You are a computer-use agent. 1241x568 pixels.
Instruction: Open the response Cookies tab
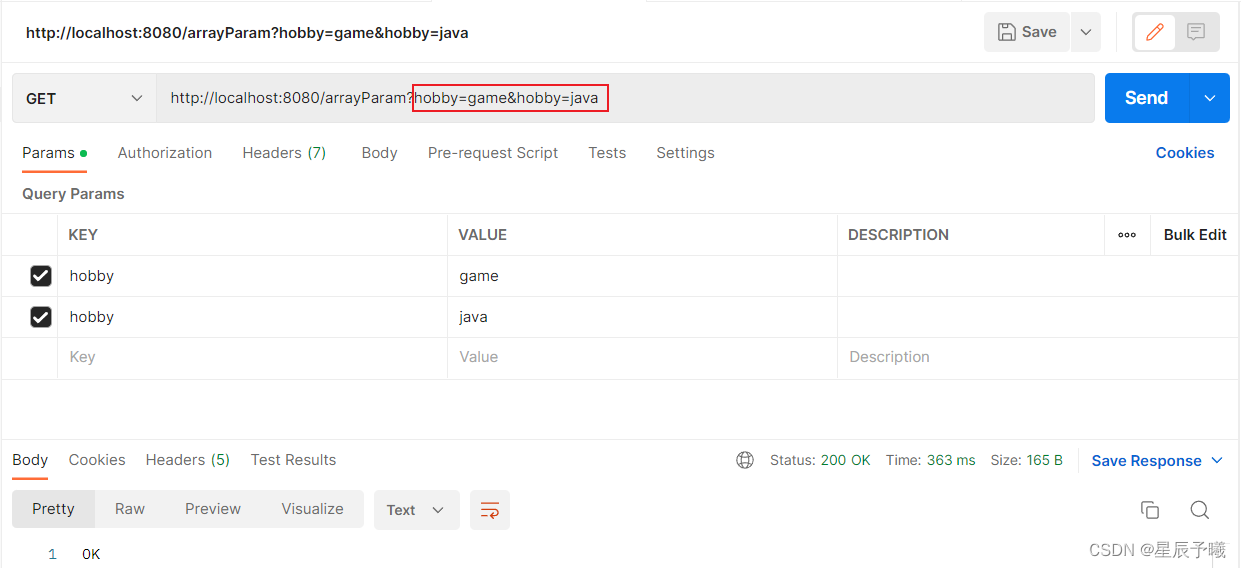(97, 460)
